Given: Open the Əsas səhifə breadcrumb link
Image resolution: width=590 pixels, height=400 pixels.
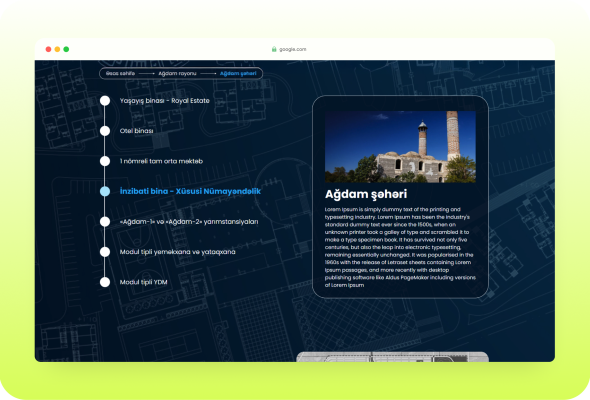Looking at the screenshot, I should (120, 73).
